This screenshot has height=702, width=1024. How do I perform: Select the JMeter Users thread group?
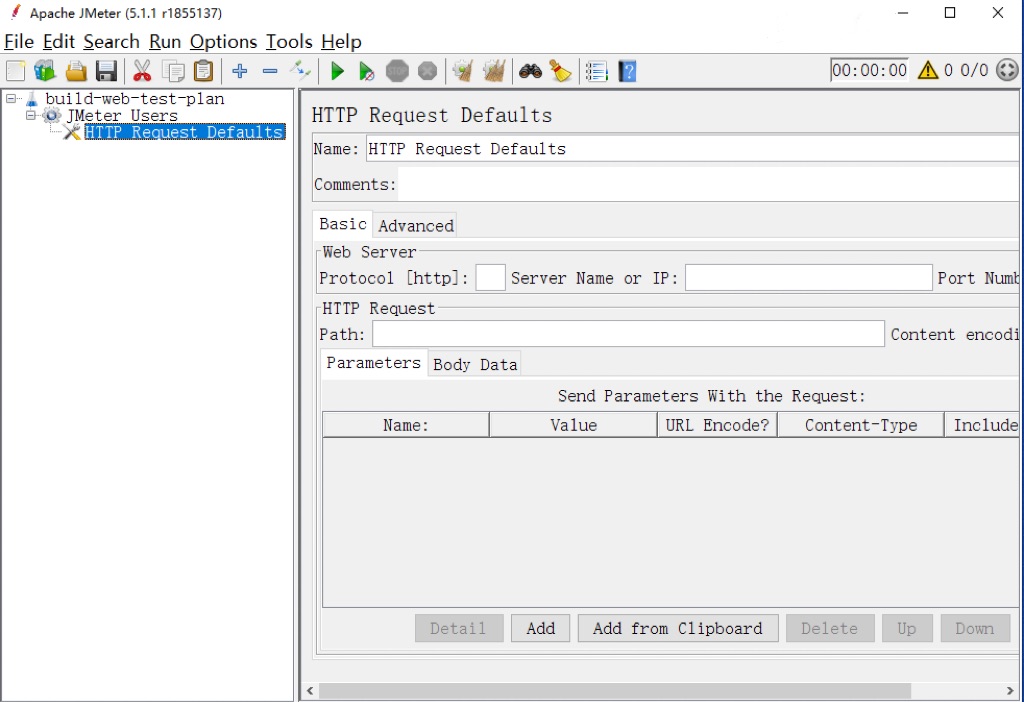121,116
